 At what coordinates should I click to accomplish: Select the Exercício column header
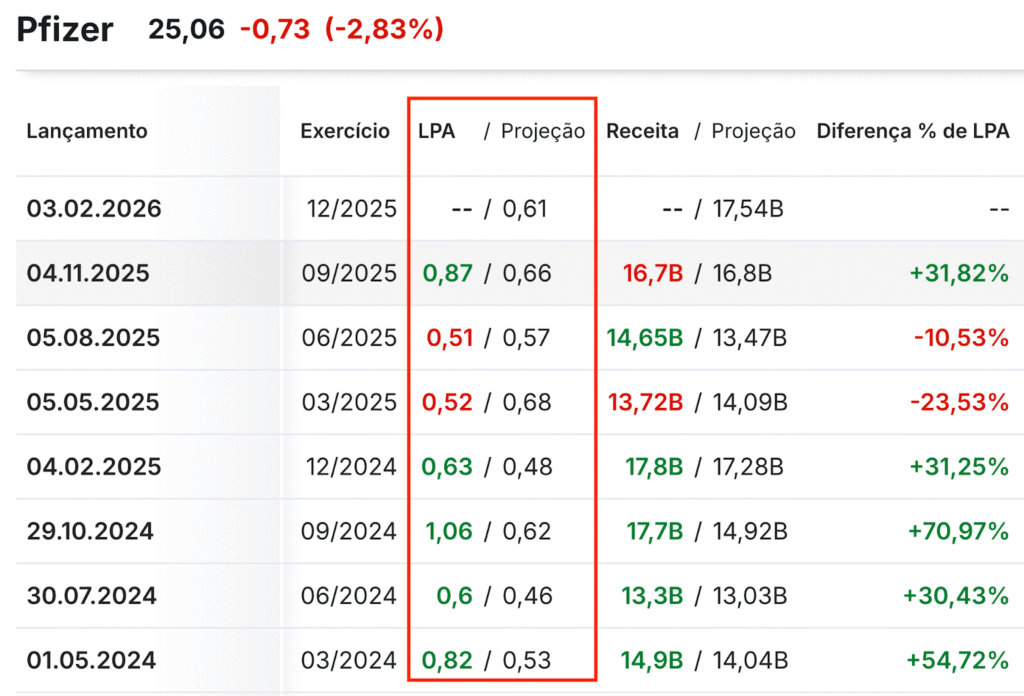345,131
